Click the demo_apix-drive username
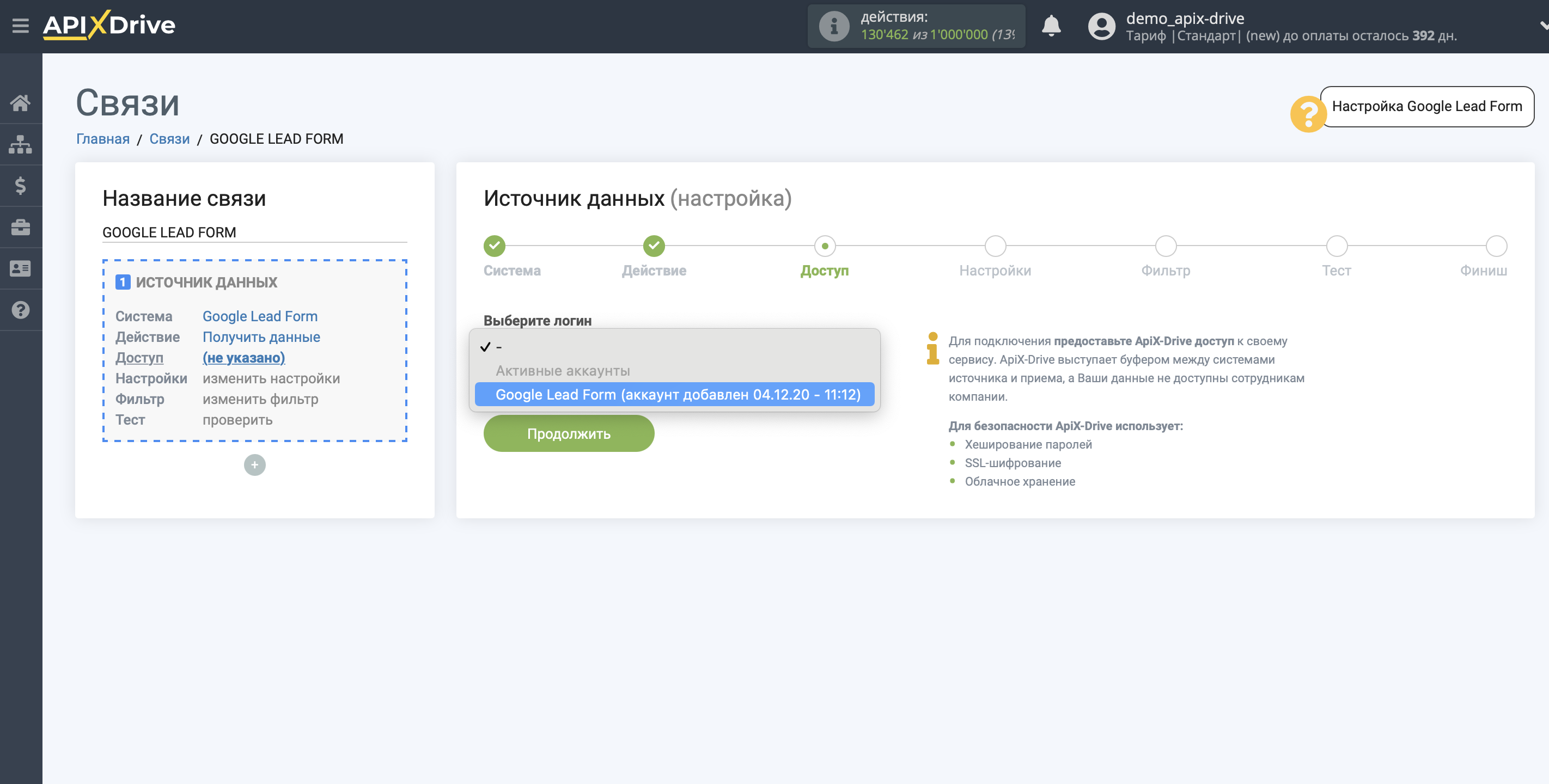Screen dimensions: 1549x784 point(1185,18)
